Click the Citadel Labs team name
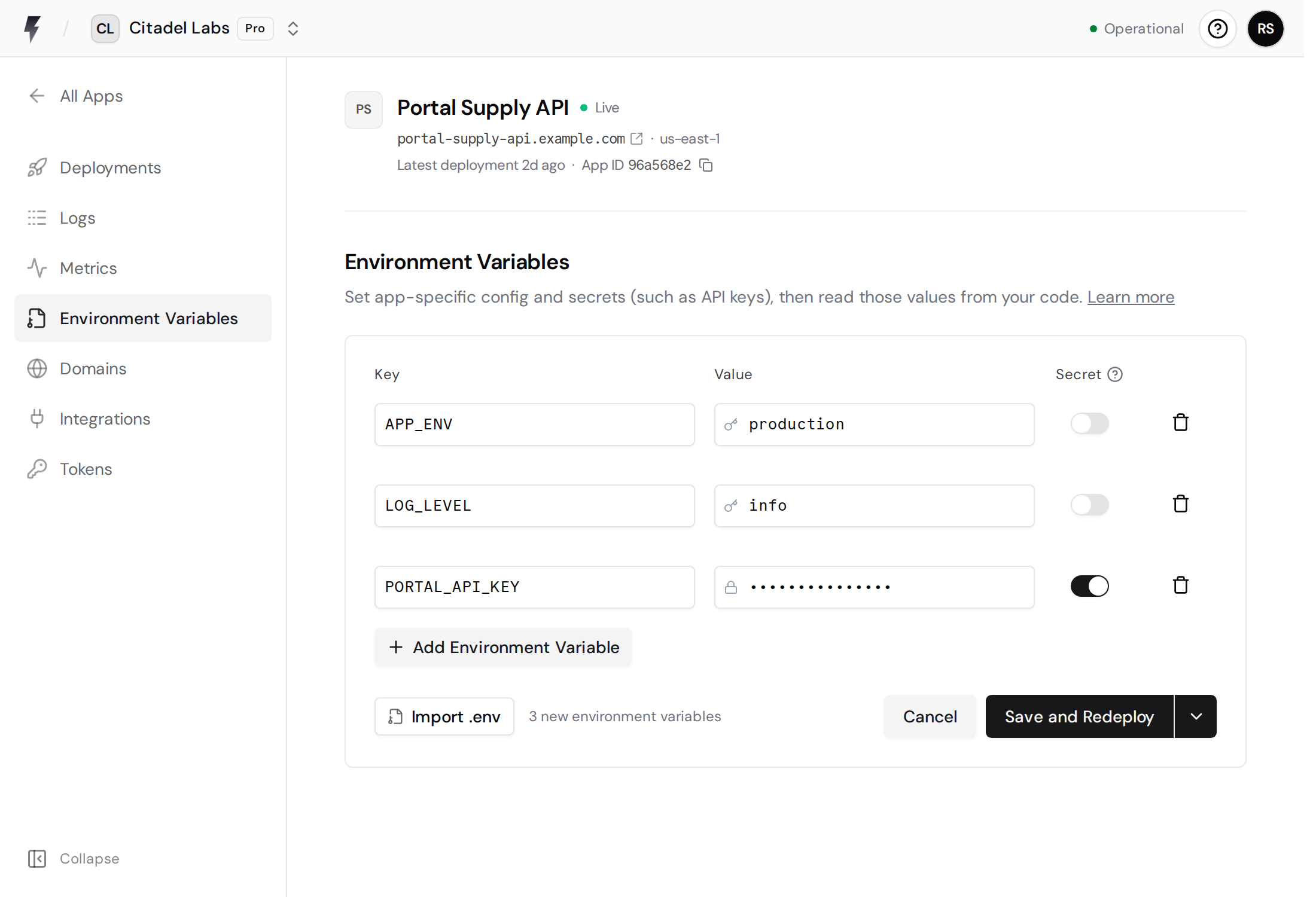Image resolution: width=1316 pixels, height=897 pixels. 179,28
